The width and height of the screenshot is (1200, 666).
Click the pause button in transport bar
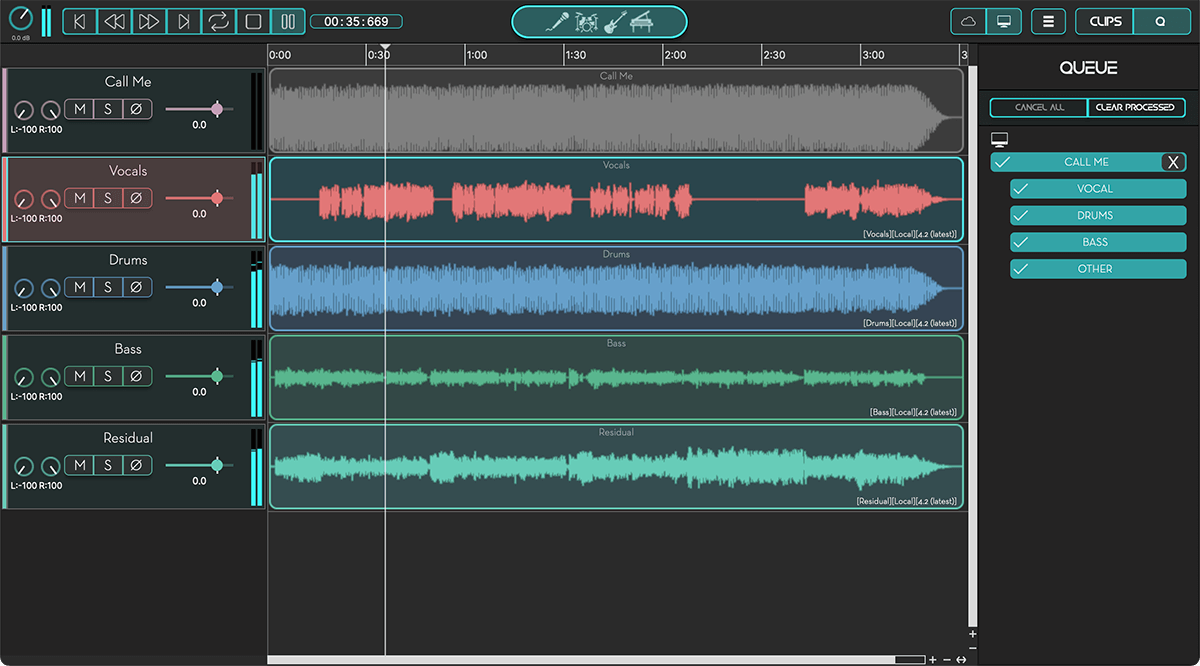287,21
